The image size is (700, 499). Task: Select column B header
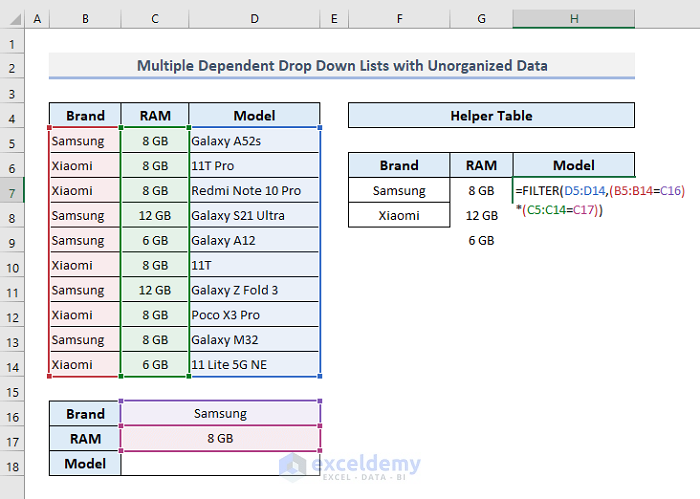pos(85,19)
